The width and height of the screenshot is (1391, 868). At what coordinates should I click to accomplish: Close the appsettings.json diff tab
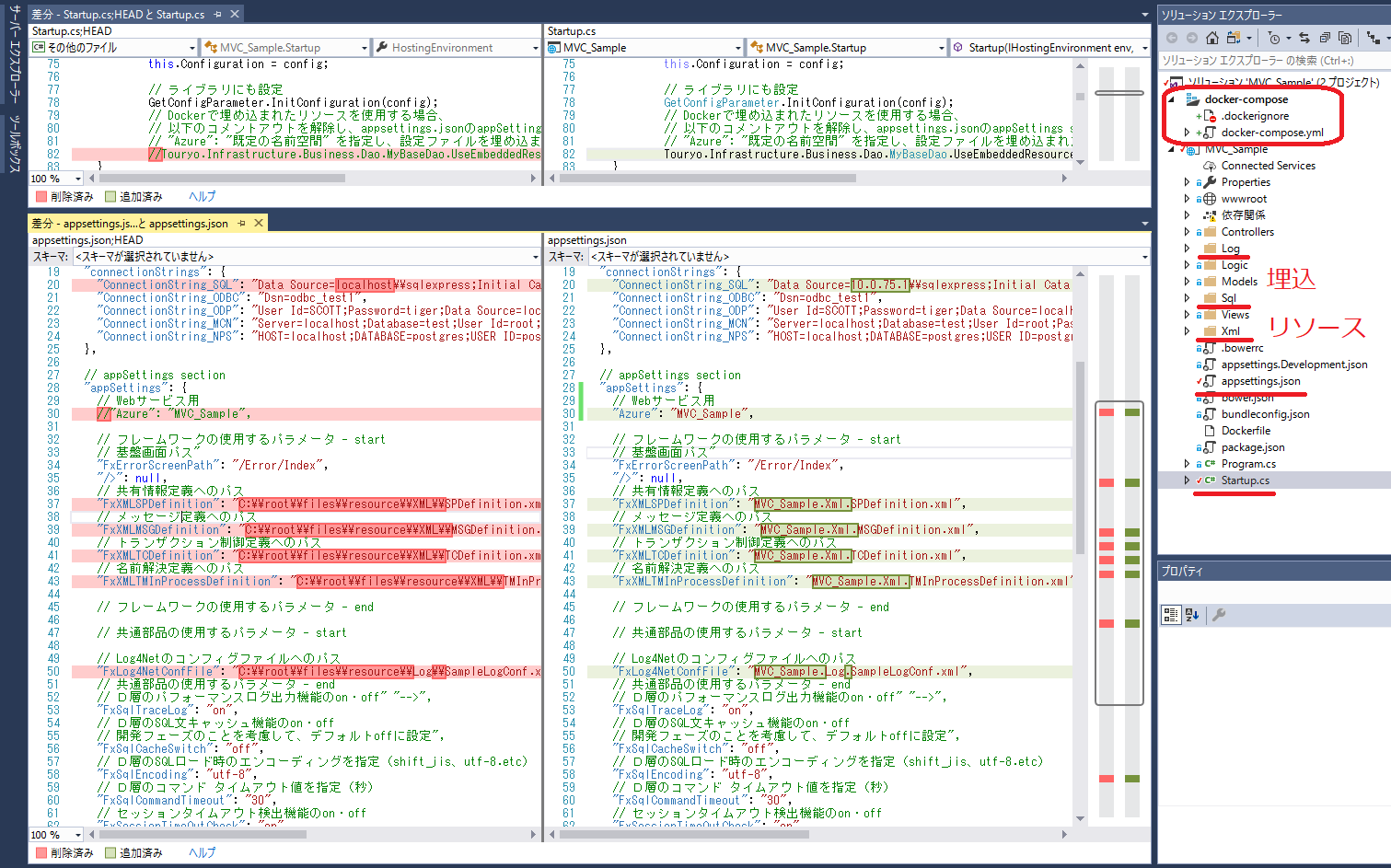coord(259,223)
